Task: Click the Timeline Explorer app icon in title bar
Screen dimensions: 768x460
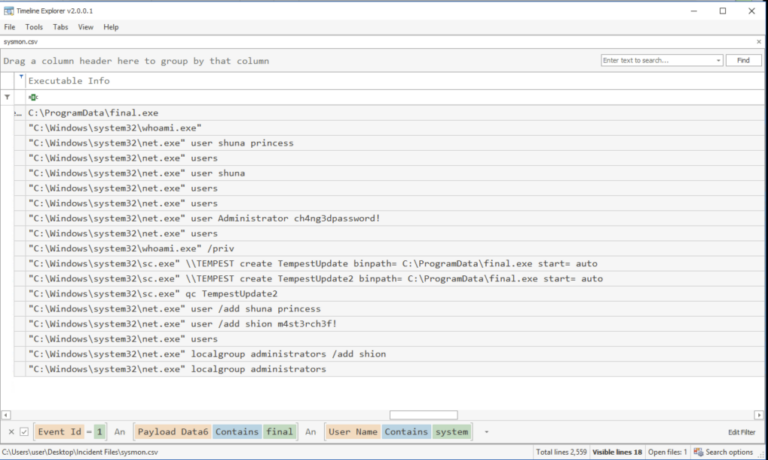Action: click(8, 10)
